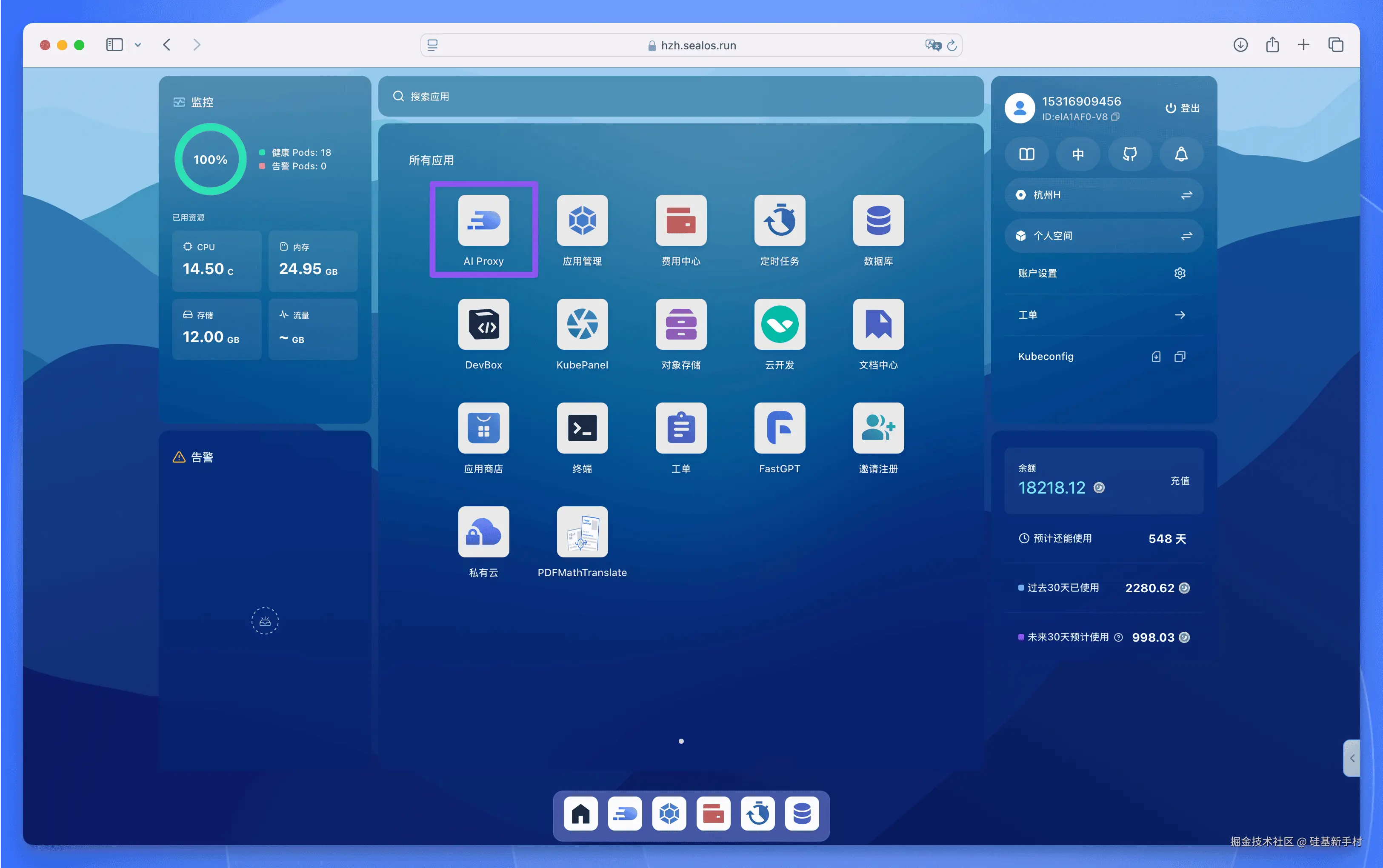Launch the DevBox application
Viewport: 1383px width, 868px height.
pyautogui.click(x=483, y=324)
